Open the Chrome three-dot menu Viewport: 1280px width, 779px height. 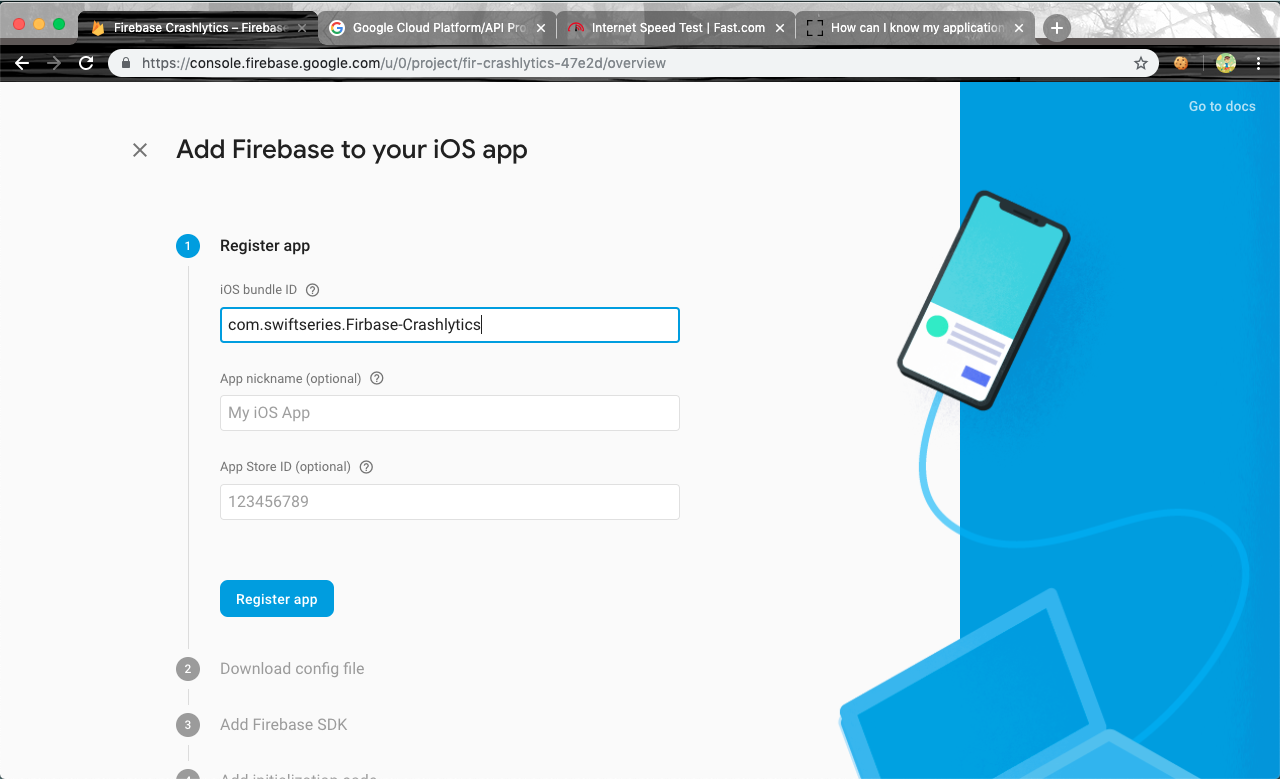coord(1259,63)
